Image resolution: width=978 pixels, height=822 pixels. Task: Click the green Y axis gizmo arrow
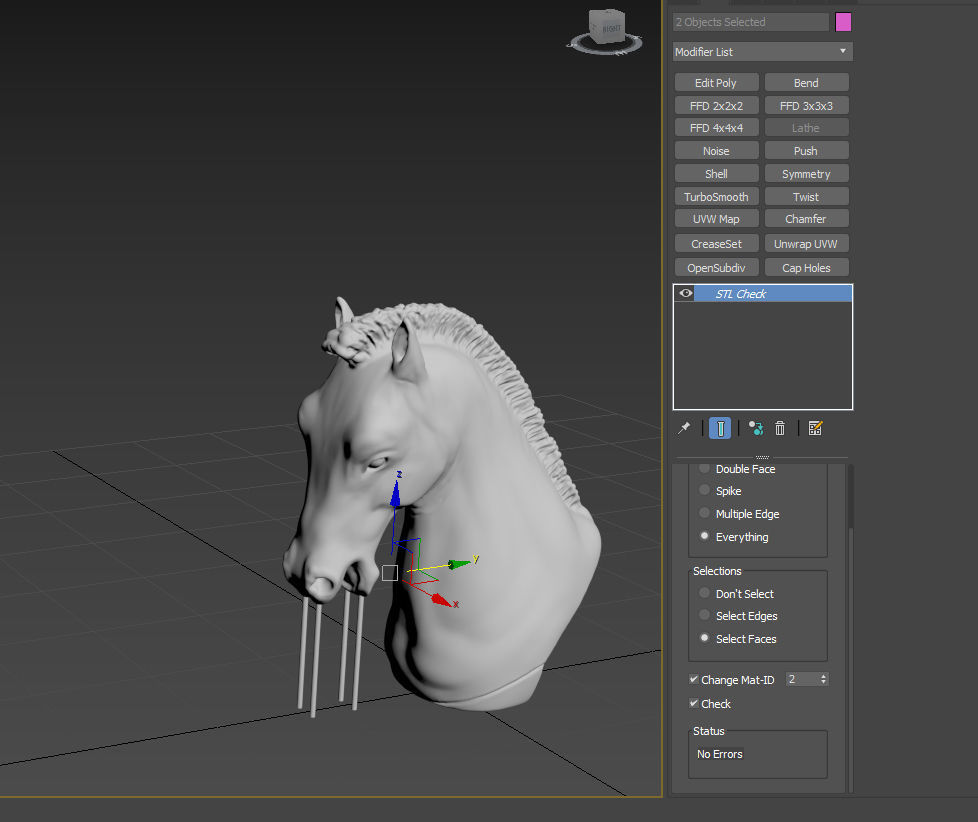(459, 564)
